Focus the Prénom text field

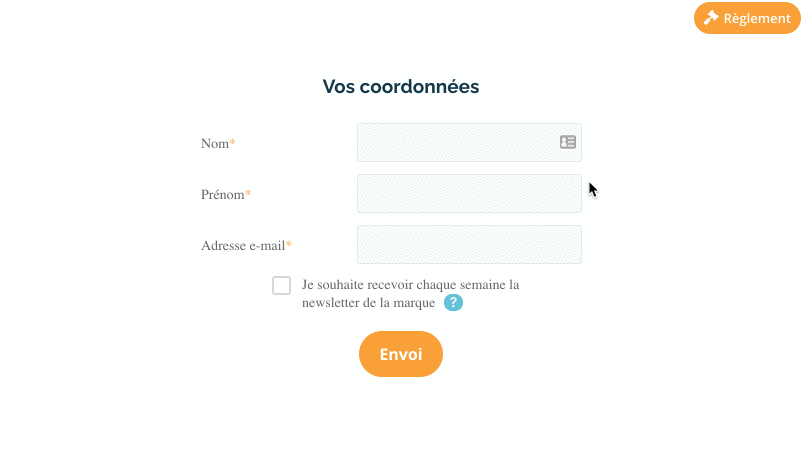469,194
